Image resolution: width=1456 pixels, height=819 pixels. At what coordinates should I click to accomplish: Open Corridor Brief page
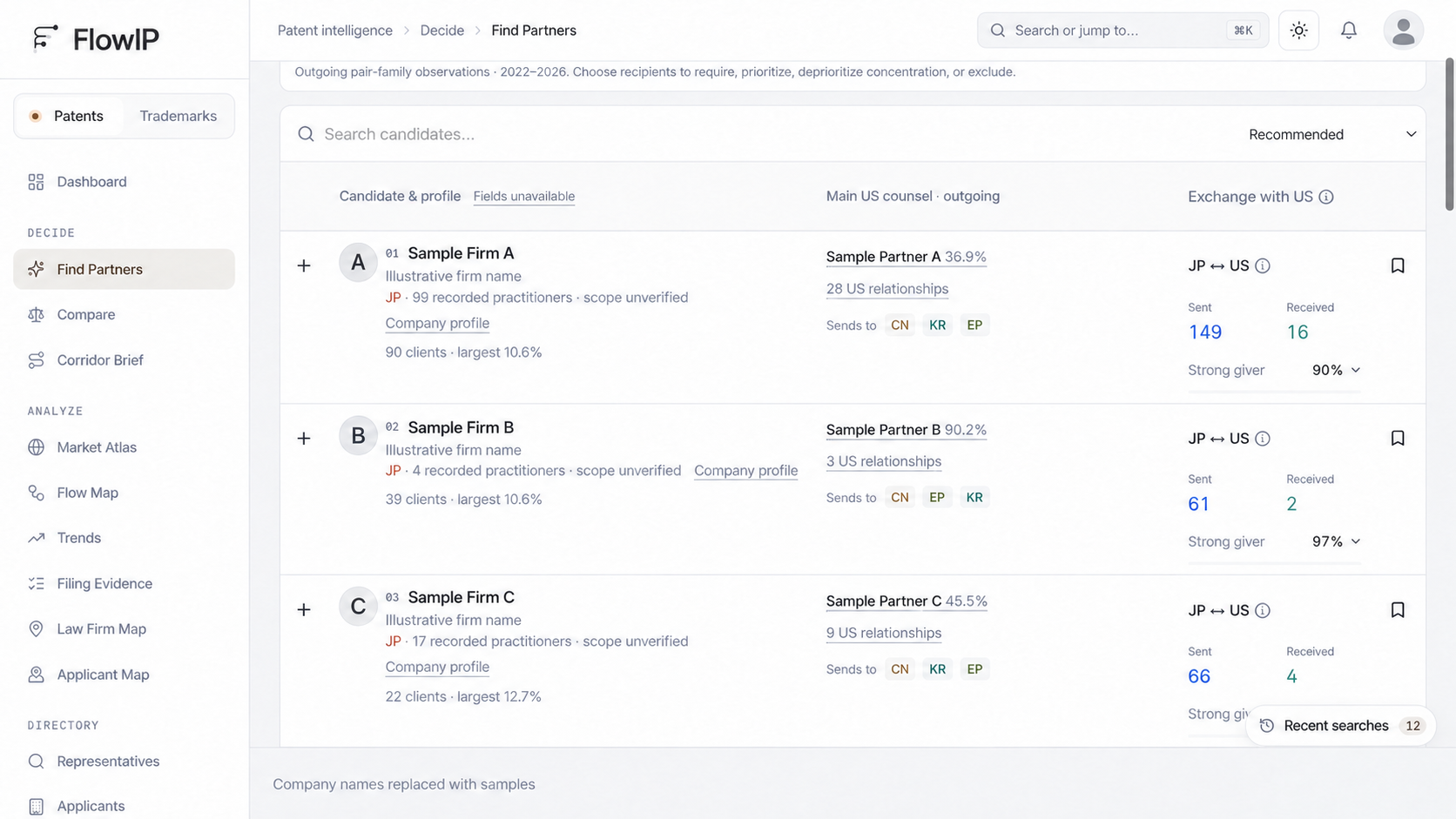(x=124, y=359)
